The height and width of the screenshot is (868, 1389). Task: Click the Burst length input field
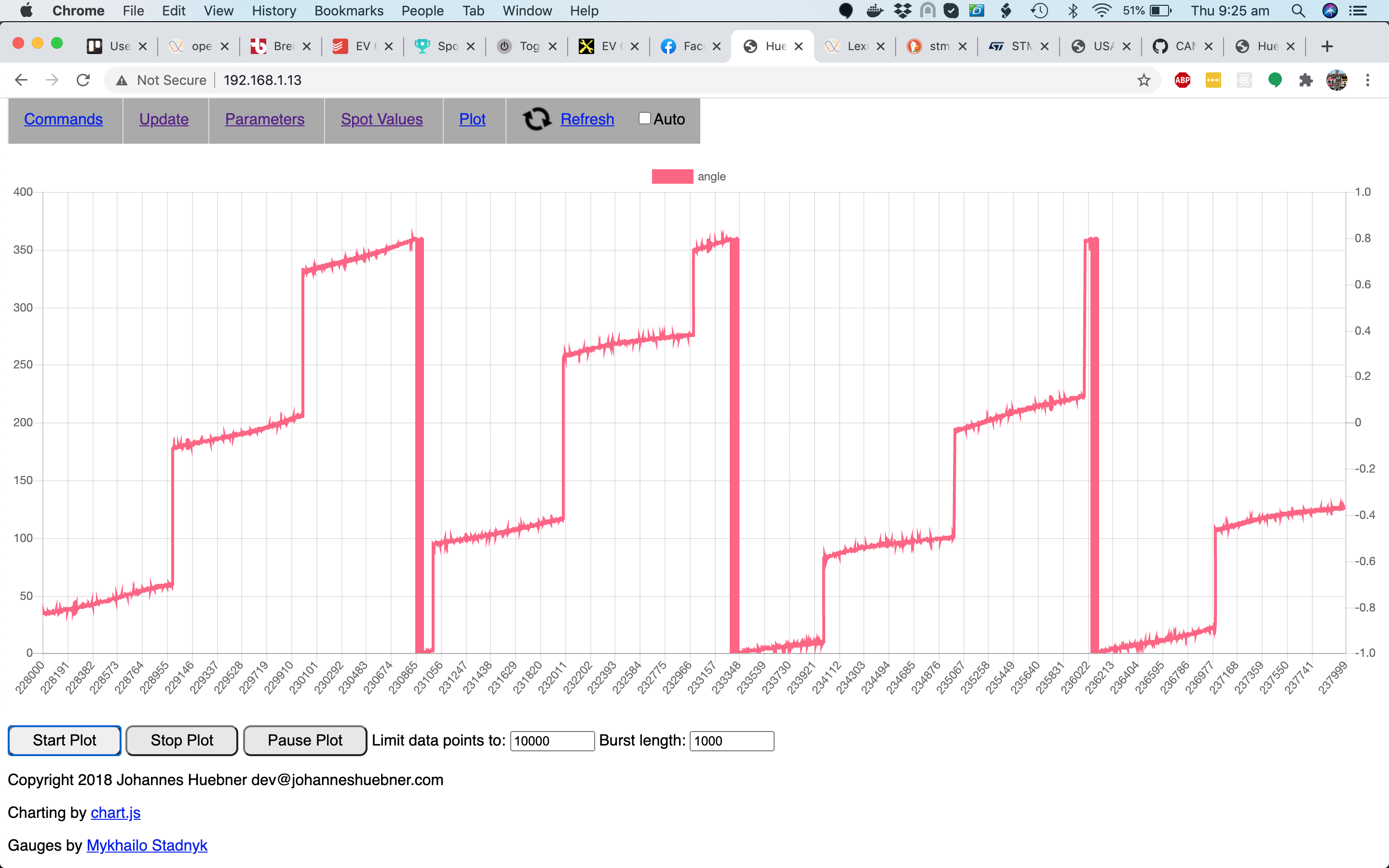point(731,741)
